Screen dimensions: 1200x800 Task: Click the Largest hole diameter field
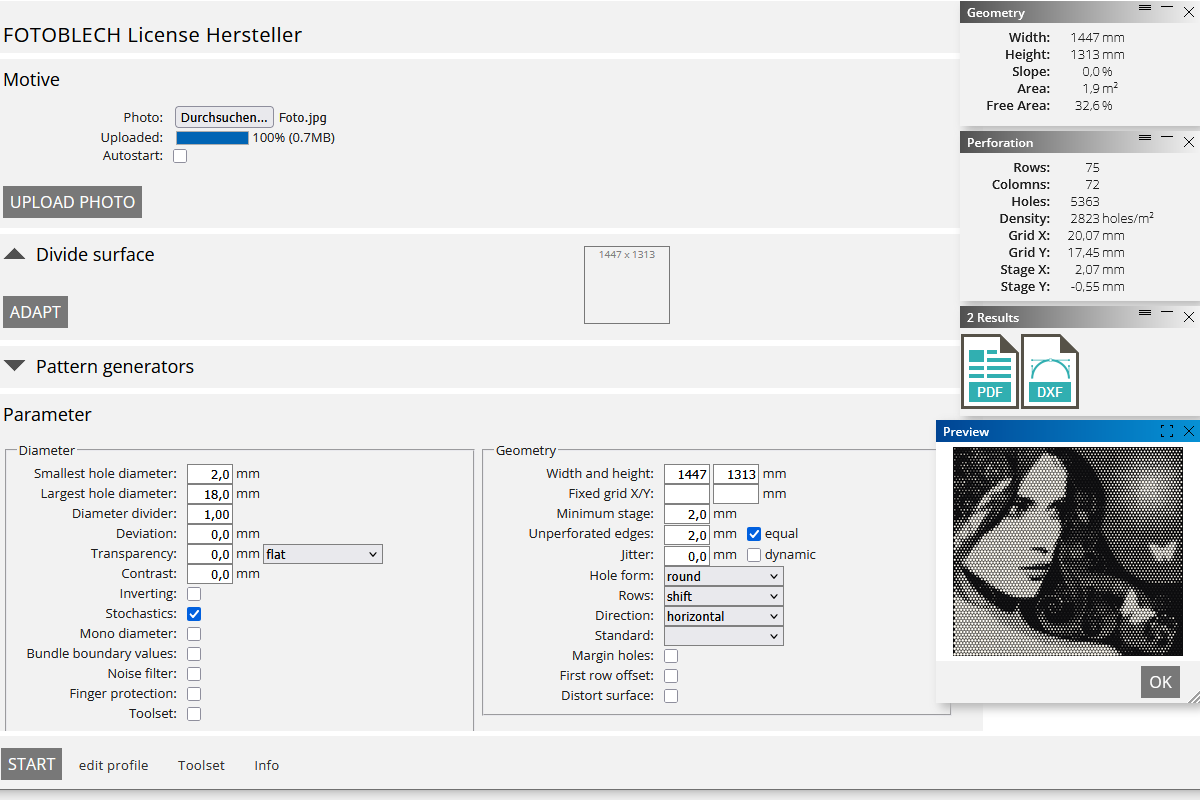210,494
